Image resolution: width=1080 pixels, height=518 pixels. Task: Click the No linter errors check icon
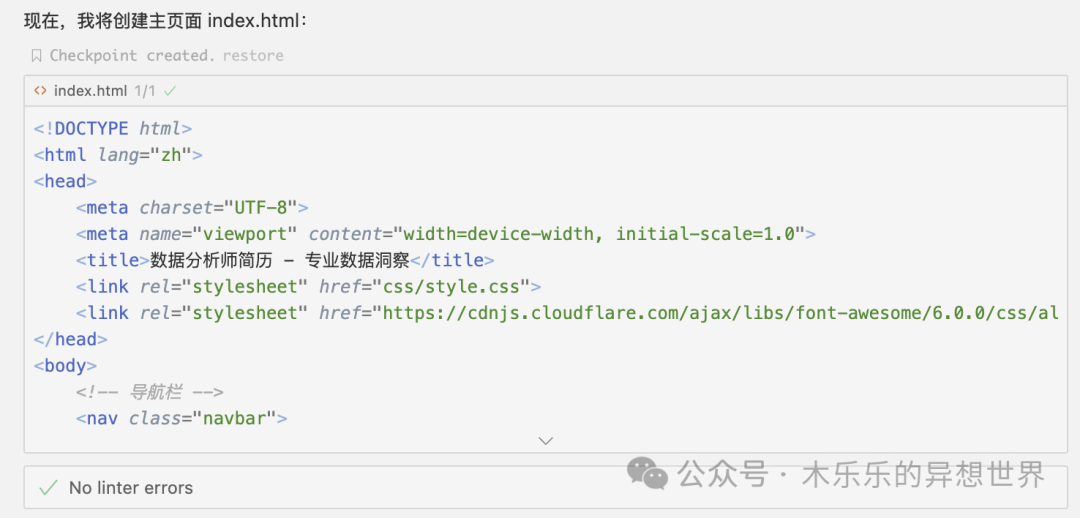pos(47,488)
